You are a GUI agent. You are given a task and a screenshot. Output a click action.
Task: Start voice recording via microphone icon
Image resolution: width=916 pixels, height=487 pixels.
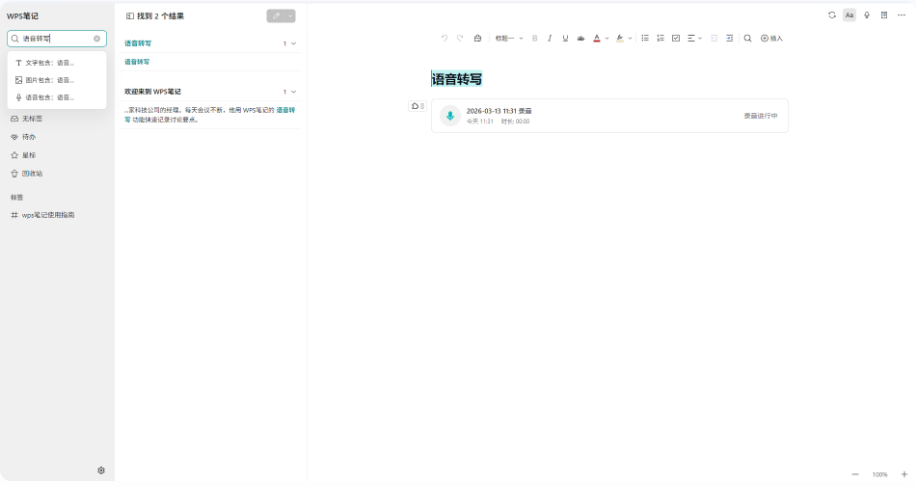(867, 15)
